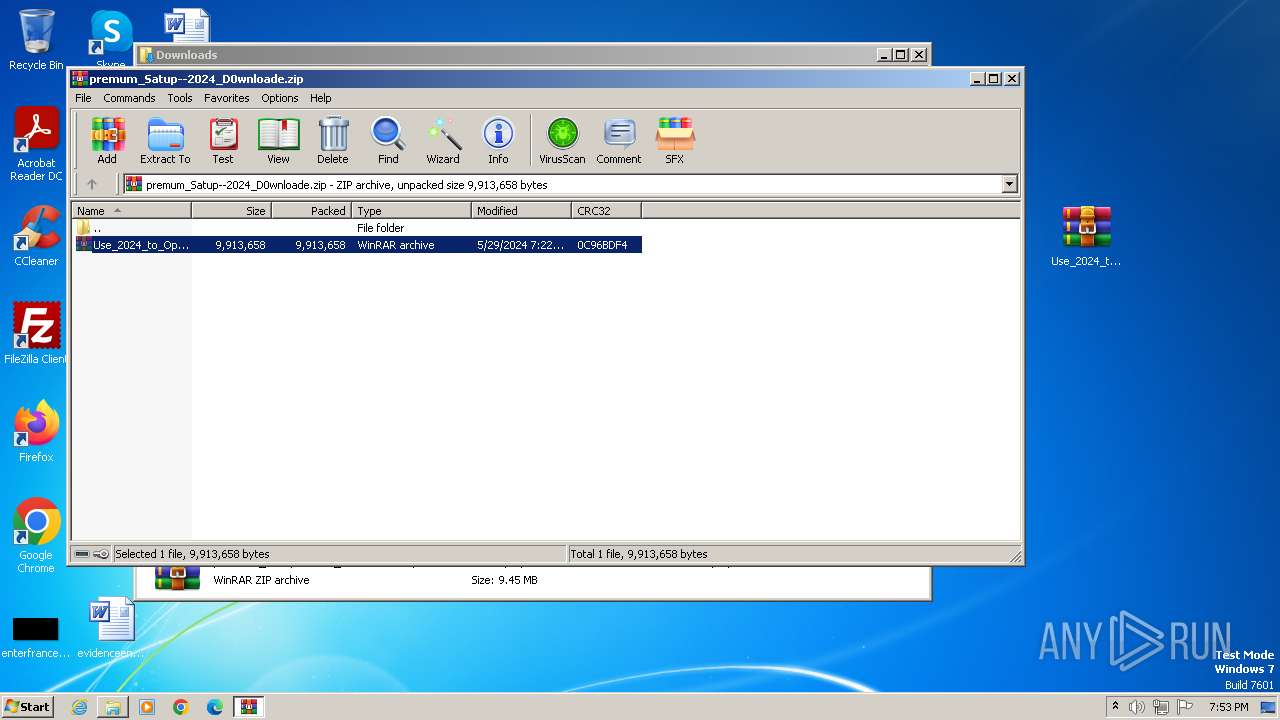The width and height of the screenshot is (1280, 720).
Task: Sort by the Name column header
Action: pyautogui.click(x=131, y=211)
